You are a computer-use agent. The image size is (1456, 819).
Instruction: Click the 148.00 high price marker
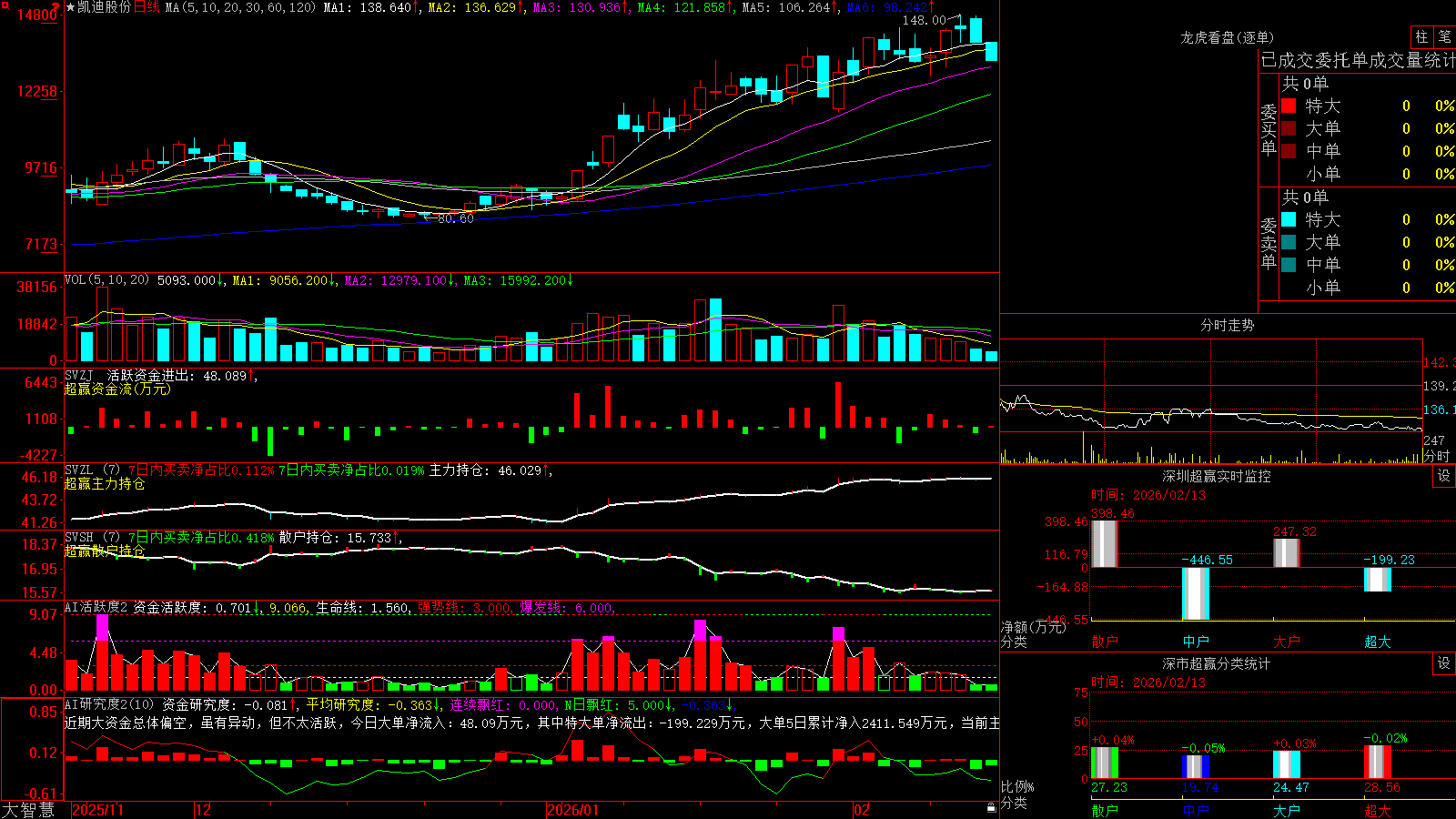[925, 20]
